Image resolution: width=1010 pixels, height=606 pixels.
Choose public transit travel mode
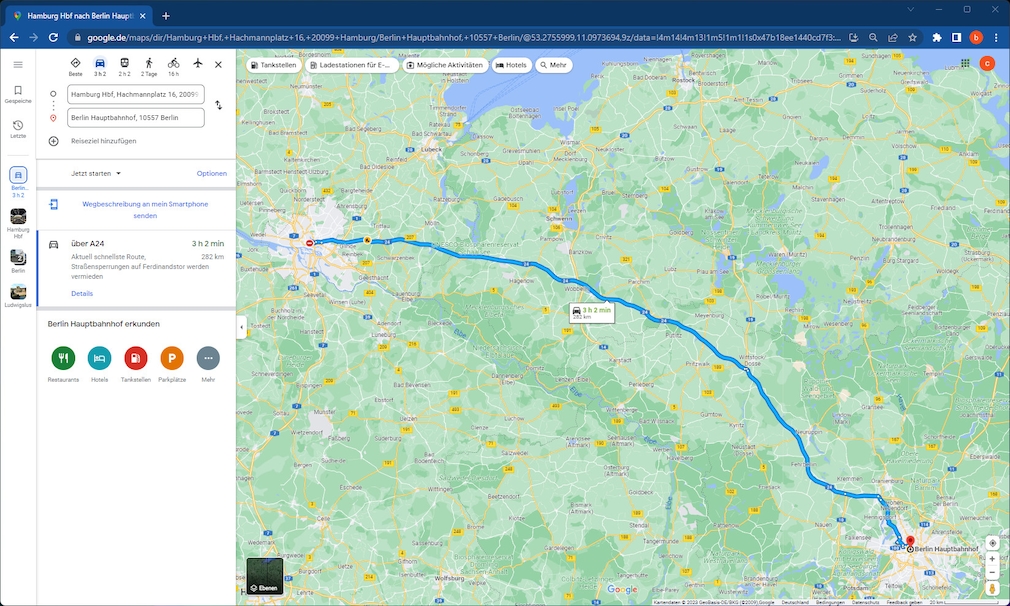(x=124, y=64)
